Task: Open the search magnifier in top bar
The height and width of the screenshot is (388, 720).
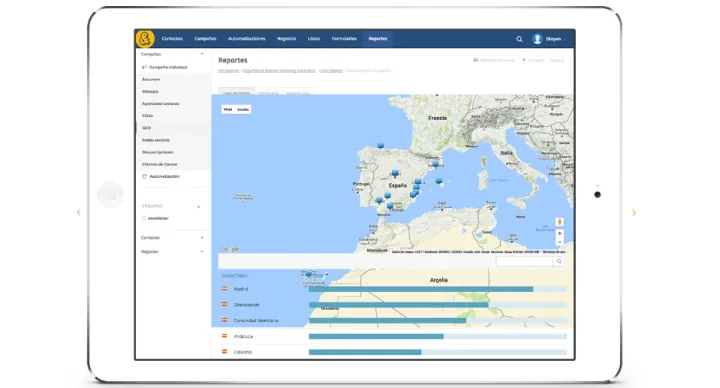Action: coord(519,39)
